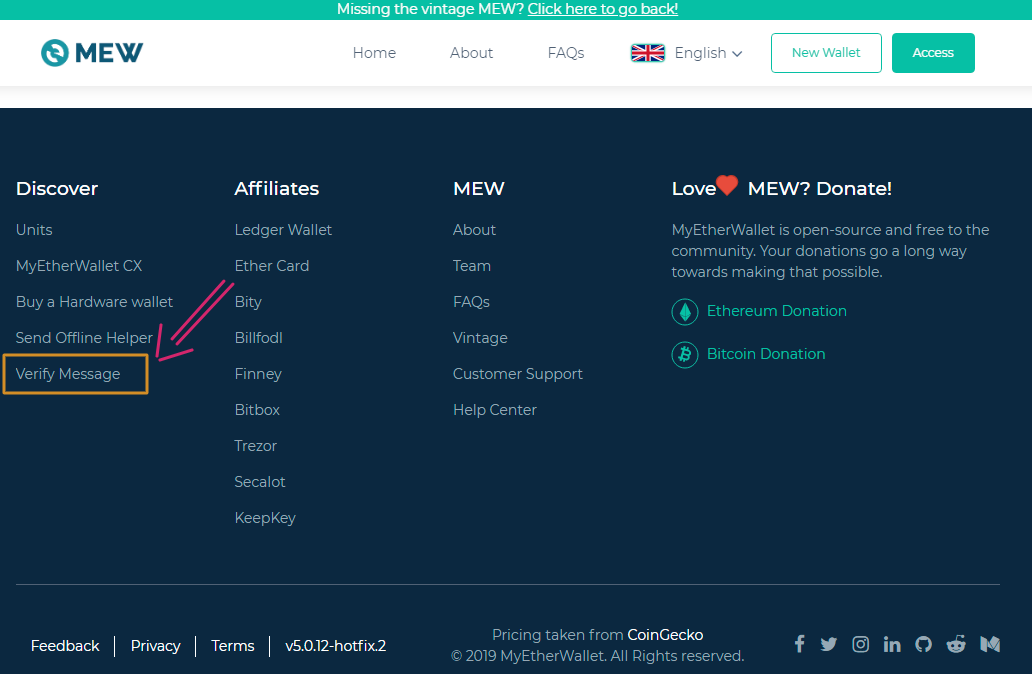The image size is (1032, 674).
Task: Open Vintage link in footer
Action: [x=480, y=338]
